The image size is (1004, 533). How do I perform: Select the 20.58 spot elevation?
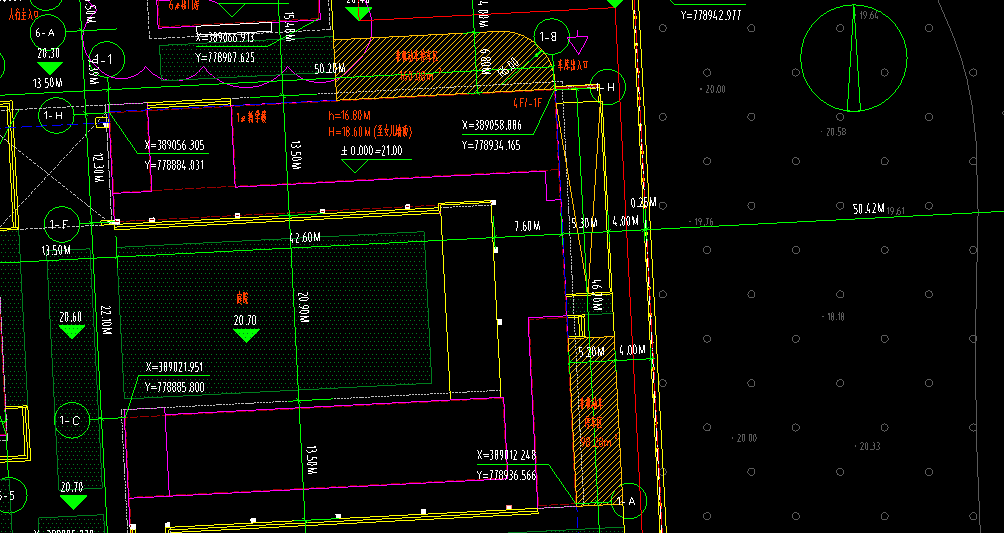834,132
